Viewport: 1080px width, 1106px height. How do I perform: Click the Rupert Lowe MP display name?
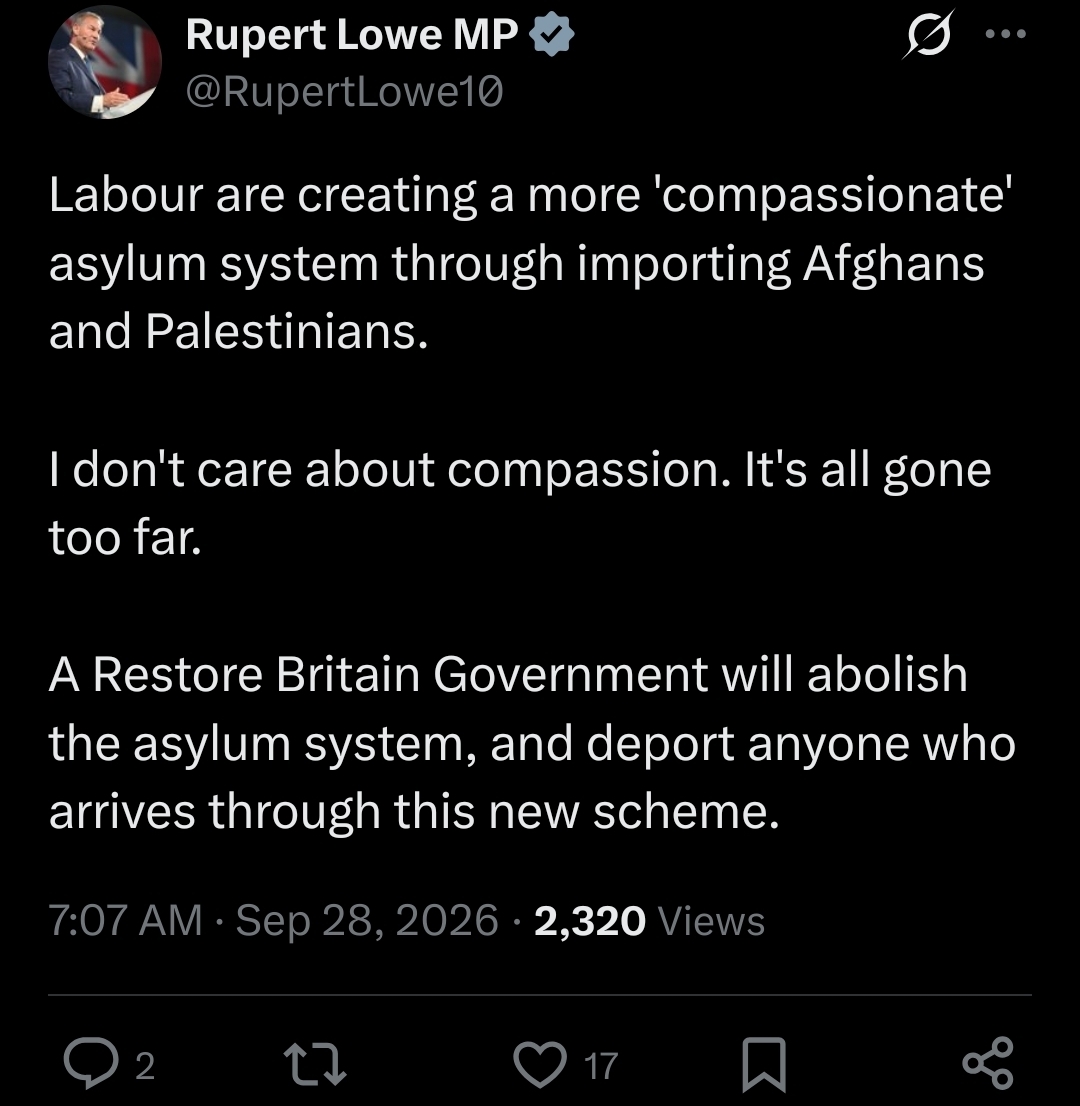click(x=352, y=35)
